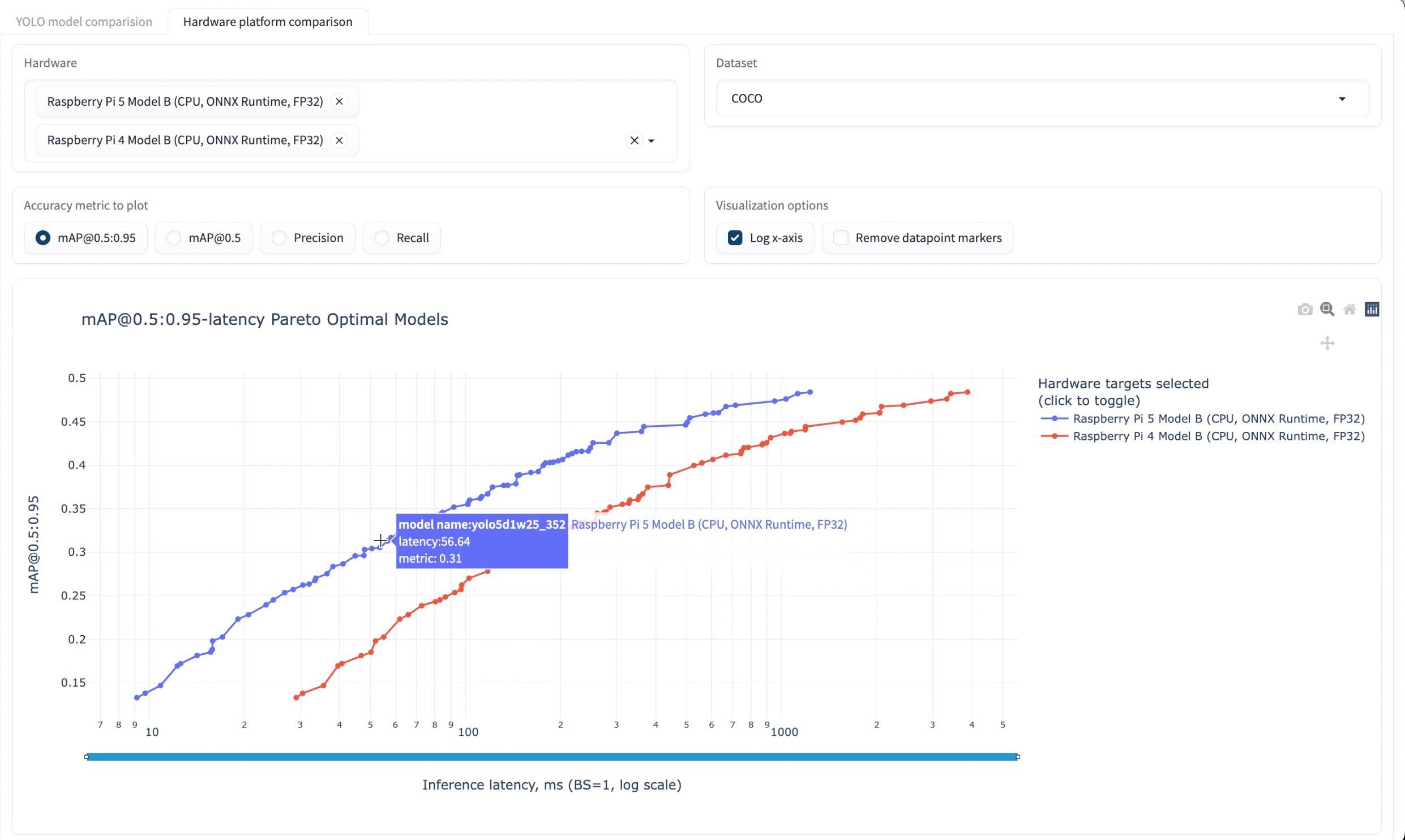Click the last red datapoint on Pi 4 curve
The width and height of the screenshot is (1405, 840).
point(968,392)
